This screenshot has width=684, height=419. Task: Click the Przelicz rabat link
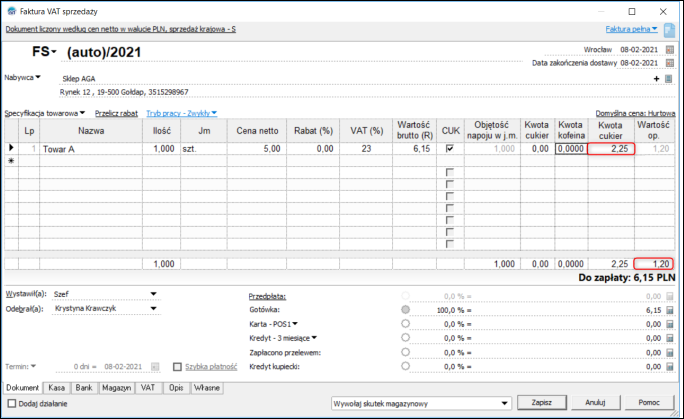[116, 113]
